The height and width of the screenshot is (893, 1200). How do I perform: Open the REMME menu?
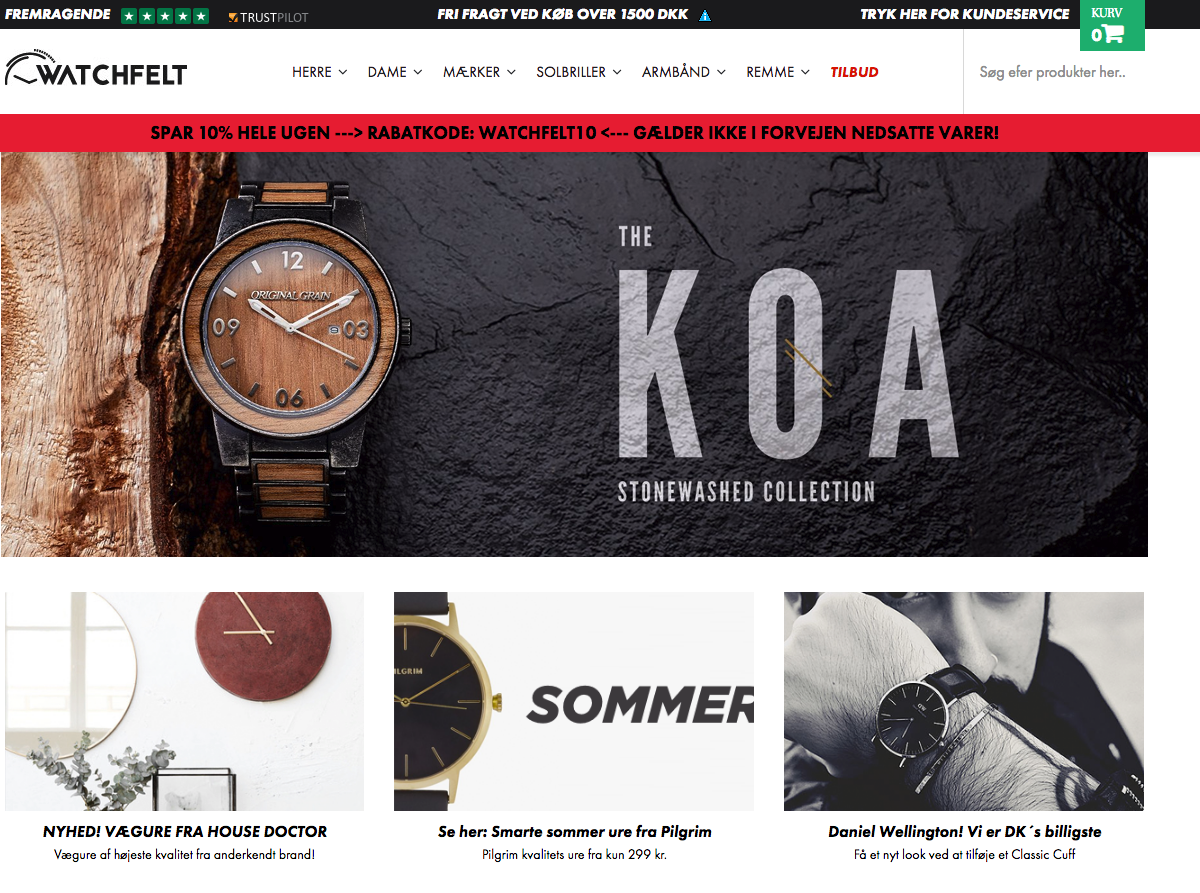pos(778,72)
